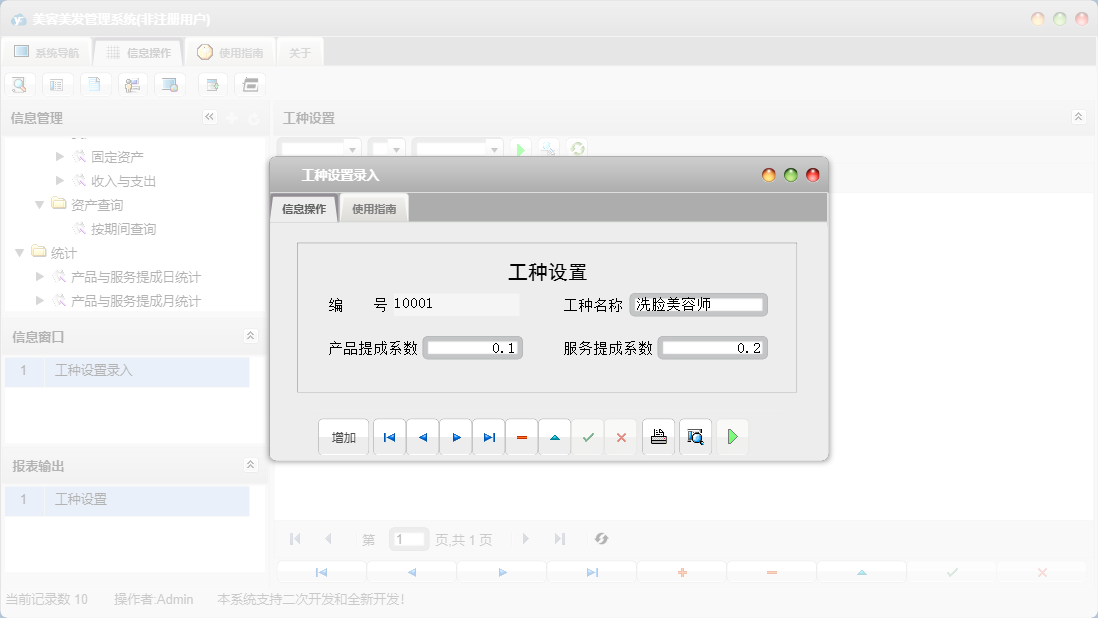Click the print icon in the dialog
The height and width of the screenshot is (618, 1098).
tap(658, 437)
